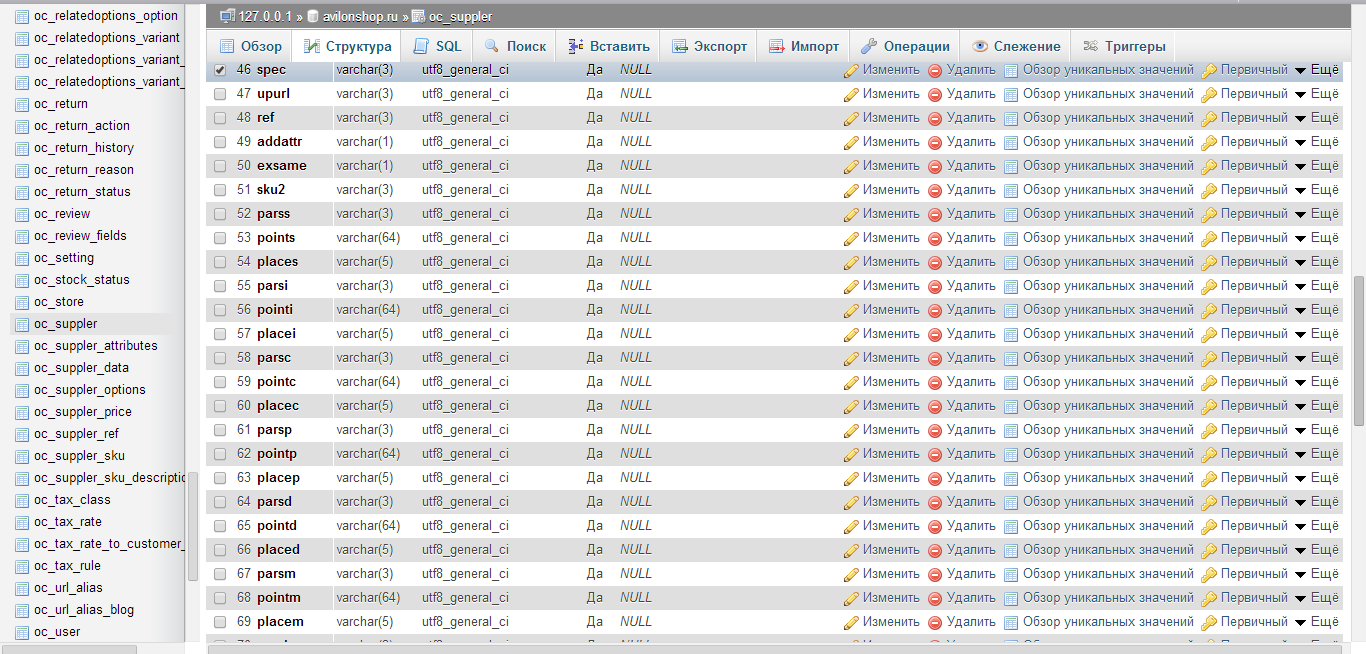The height and width of the screenshot is (654, 1366).
Task: Expand Ещё dropdown for row exsame
Action: [x=1316, y=166]
